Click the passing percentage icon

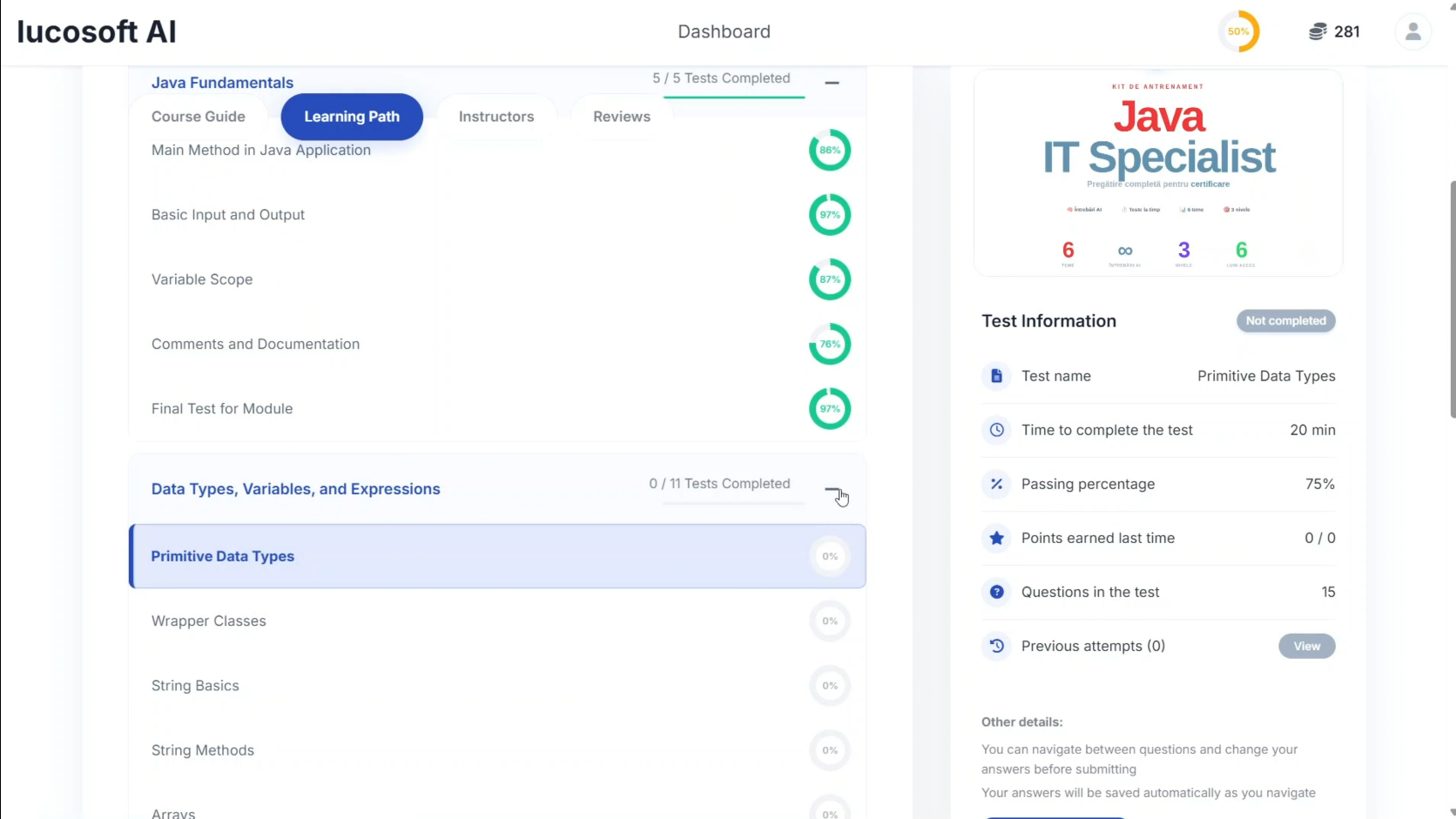[x=996, y=484]
